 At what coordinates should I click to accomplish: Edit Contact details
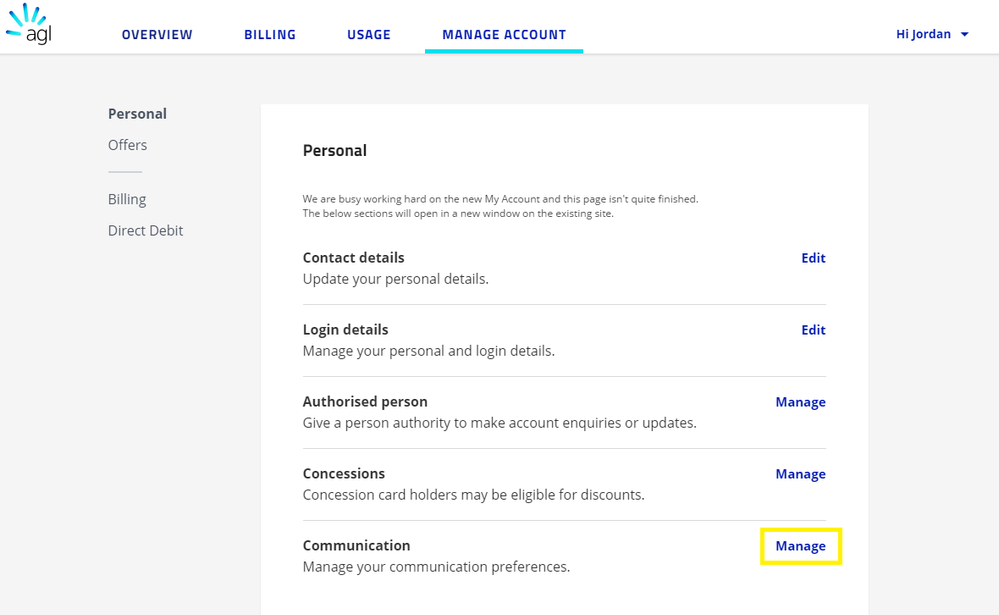click(813, 258)
